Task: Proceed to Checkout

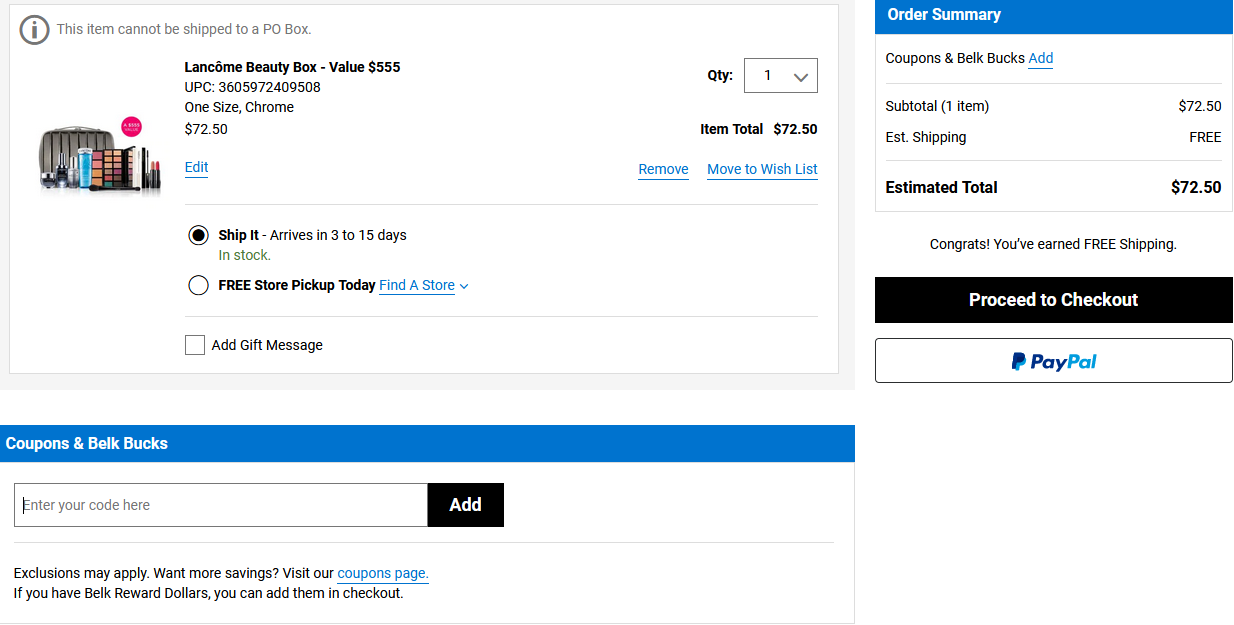Action: pos(1054,300)
